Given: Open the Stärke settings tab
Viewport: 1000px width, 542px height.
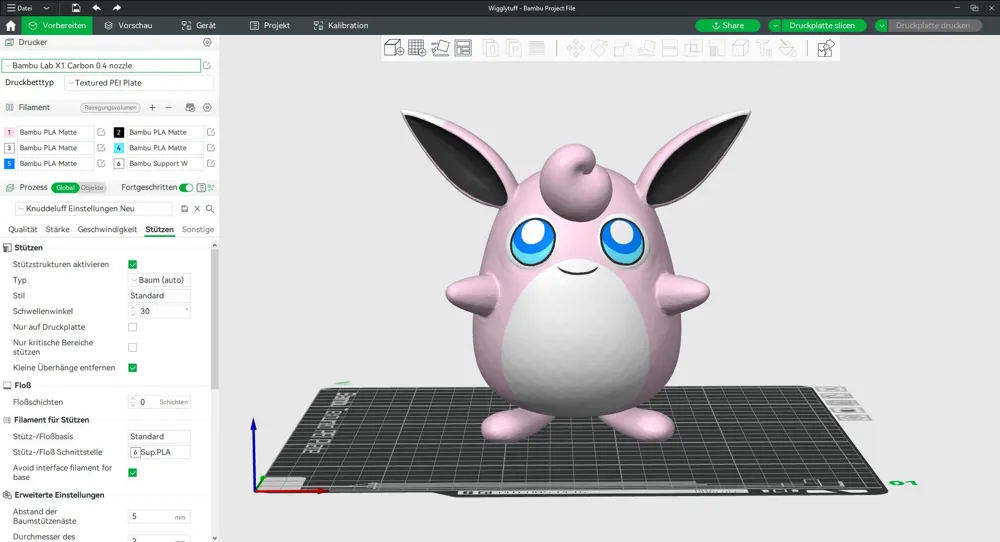Looking at the screenshot, I should click(57, 230).
